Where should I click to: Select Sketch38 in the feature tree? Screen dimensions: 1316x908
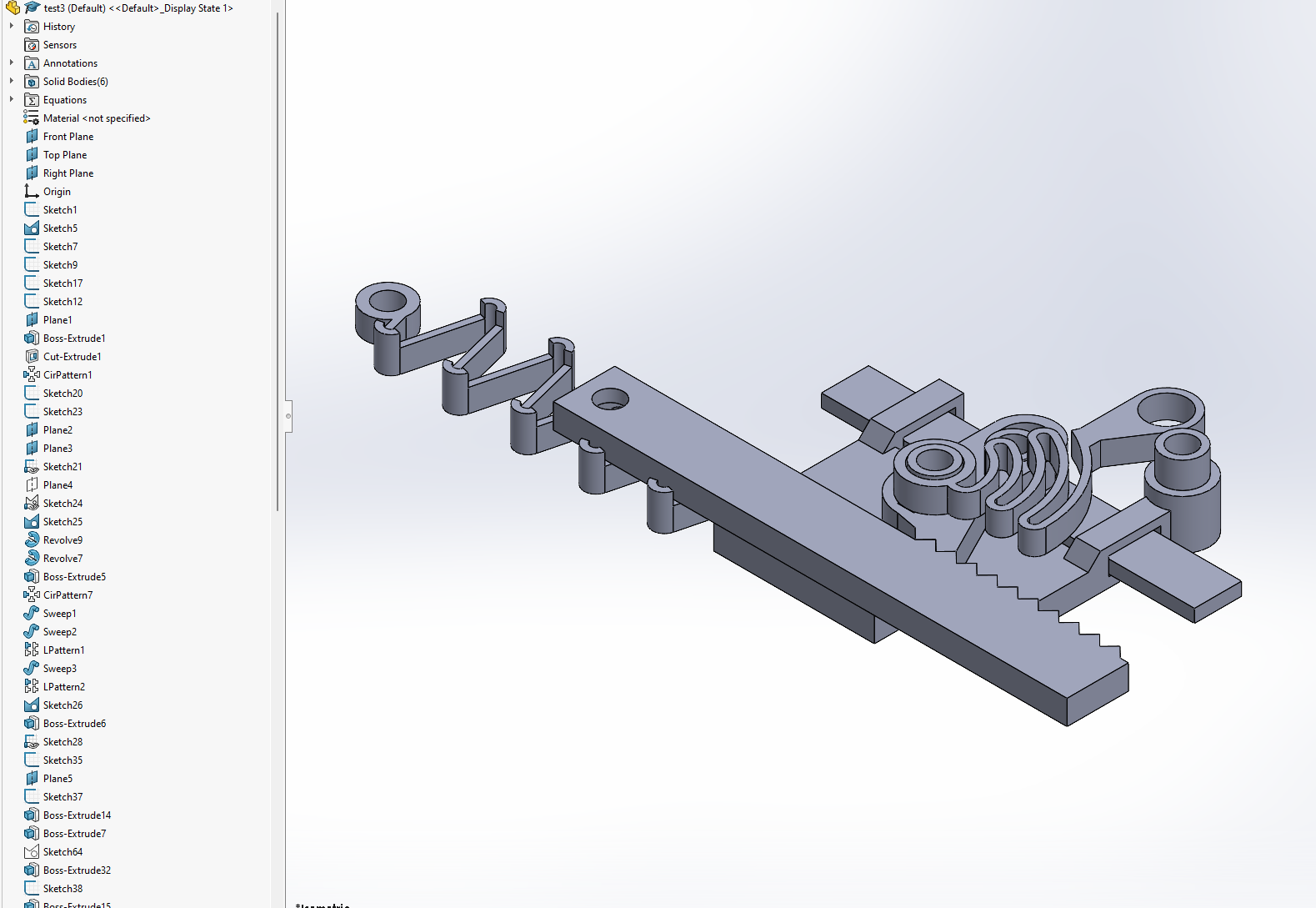(x=63, y=889)
